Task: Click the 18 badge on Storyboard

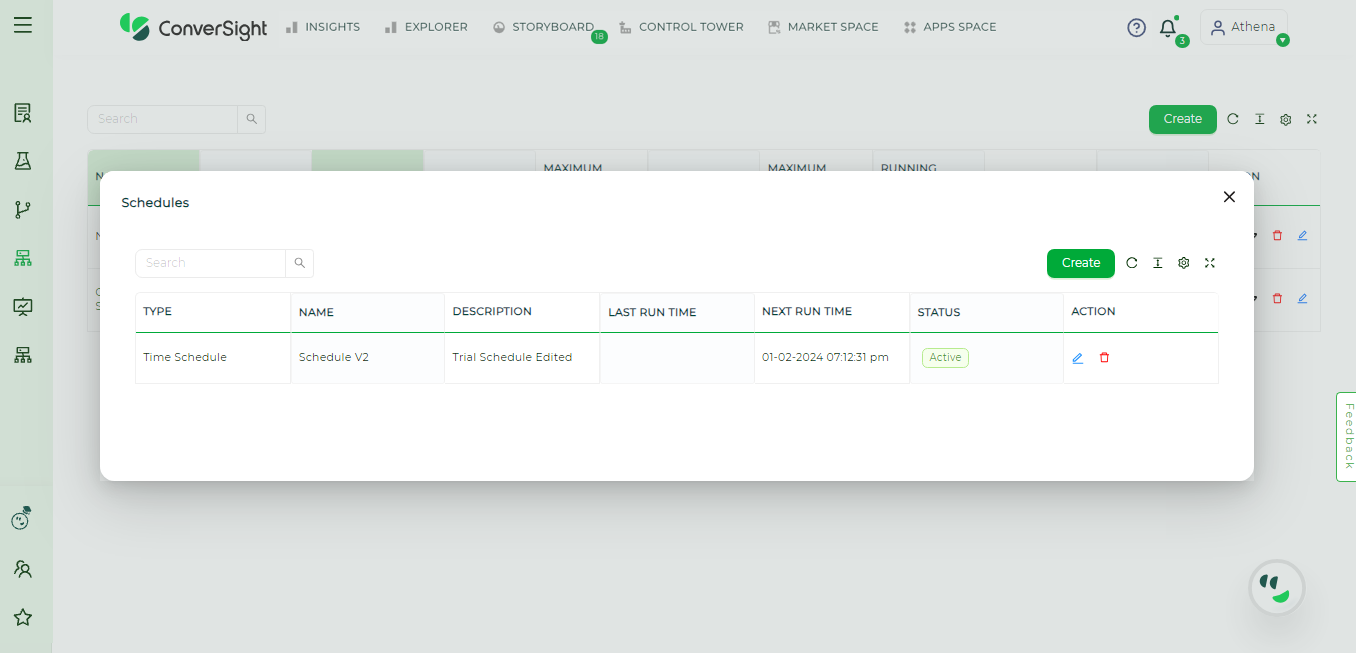Action: 599,37
